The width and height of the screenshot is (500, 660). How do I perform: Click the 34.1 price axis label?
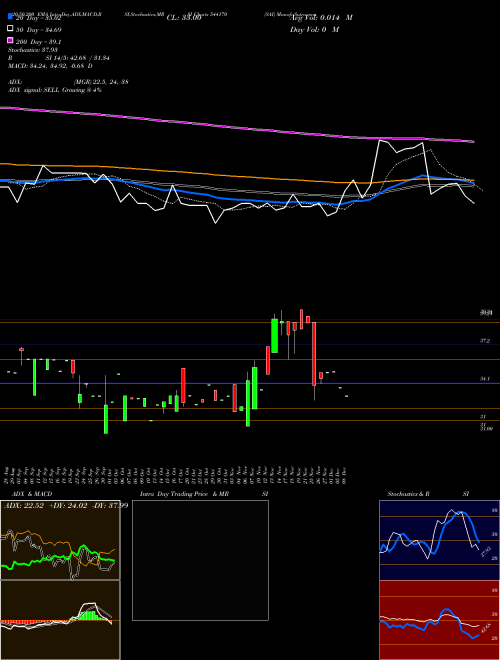pos(485,379)
